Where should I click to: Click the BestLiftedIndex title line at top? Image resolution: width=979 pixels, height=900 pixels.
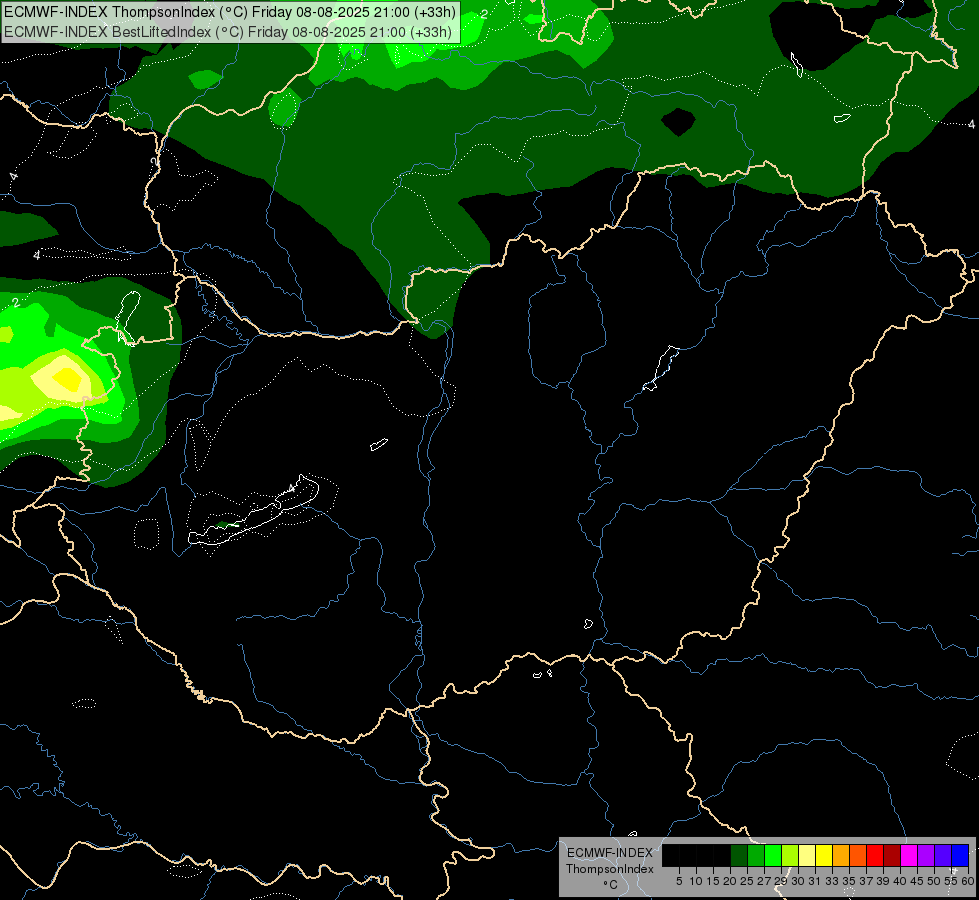(228, 31)
